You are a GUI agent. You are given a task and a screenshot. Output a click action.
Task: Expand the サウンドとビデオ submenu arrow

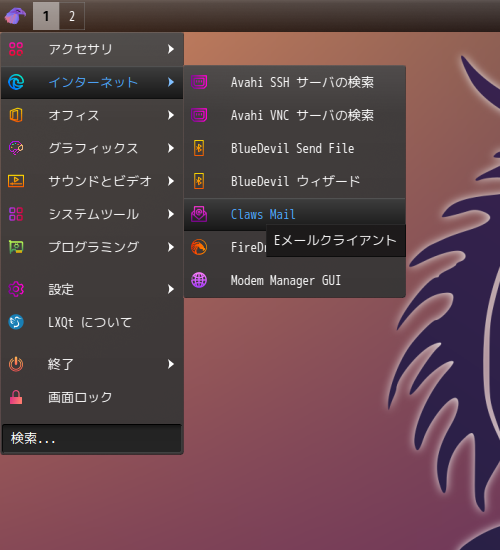click(171, 181)
